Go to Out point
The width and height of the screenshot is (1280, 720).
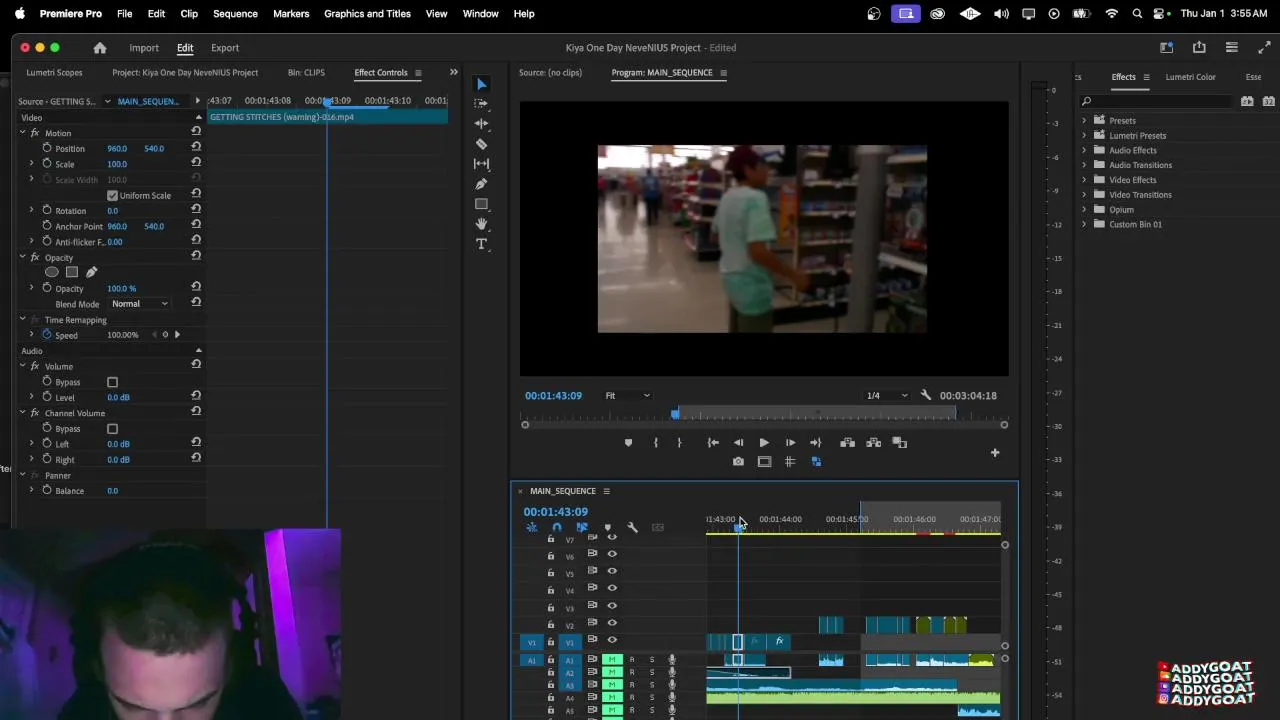tap(816, 443)
